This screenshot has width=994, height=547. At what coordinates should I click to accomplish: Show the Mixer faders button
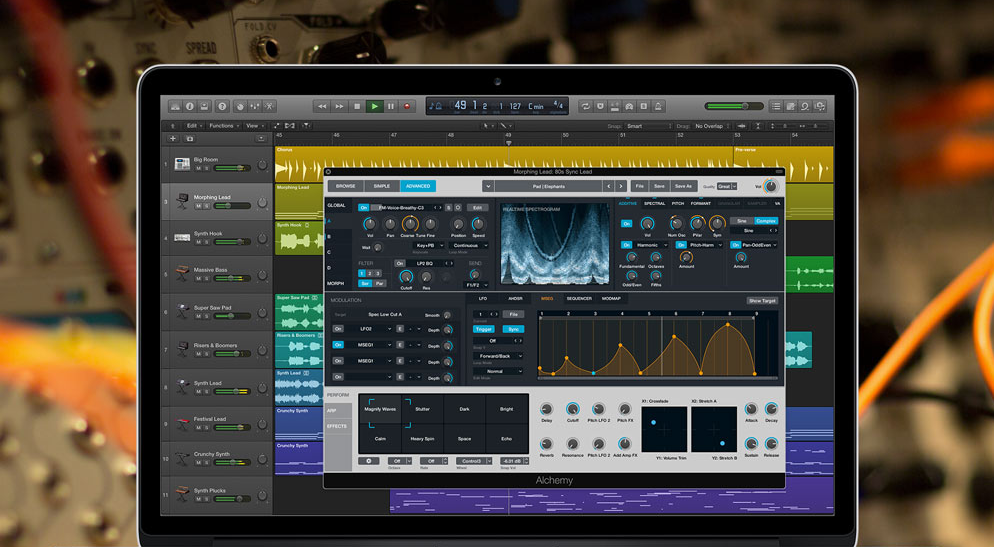(254, 106)
